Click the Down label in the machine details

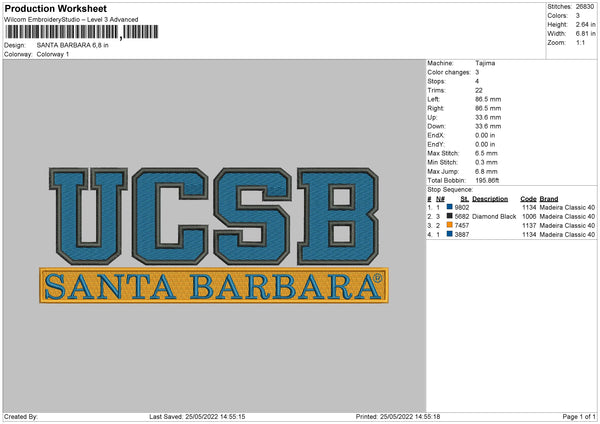(x=437, y=126)
